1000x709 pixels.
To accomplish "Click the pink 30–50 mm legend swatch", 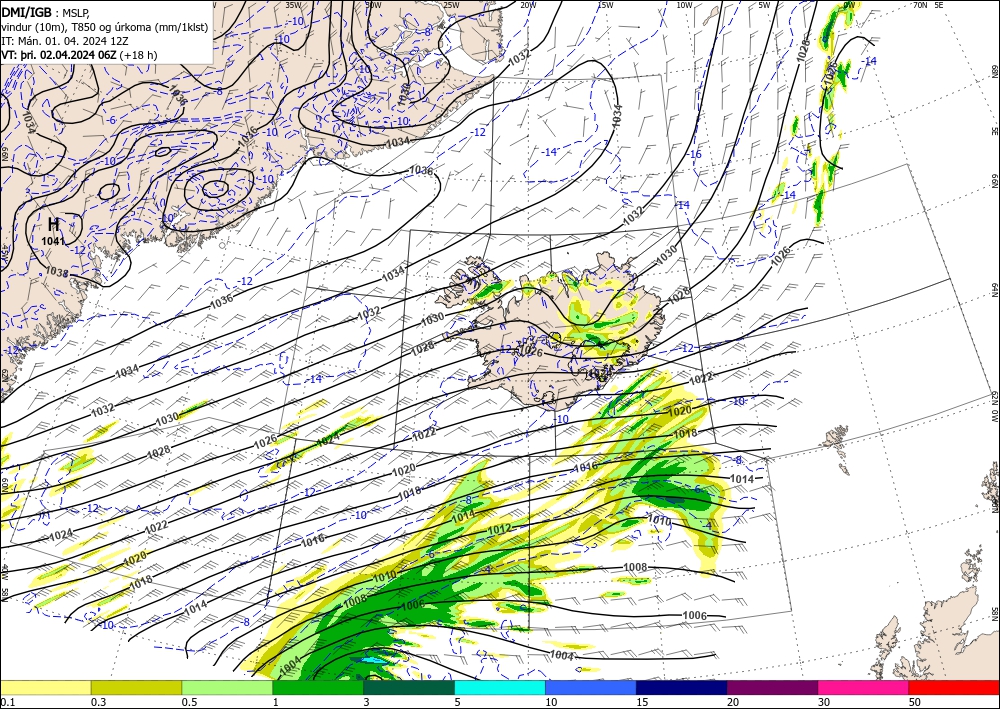I will click(x=864, y=687).
